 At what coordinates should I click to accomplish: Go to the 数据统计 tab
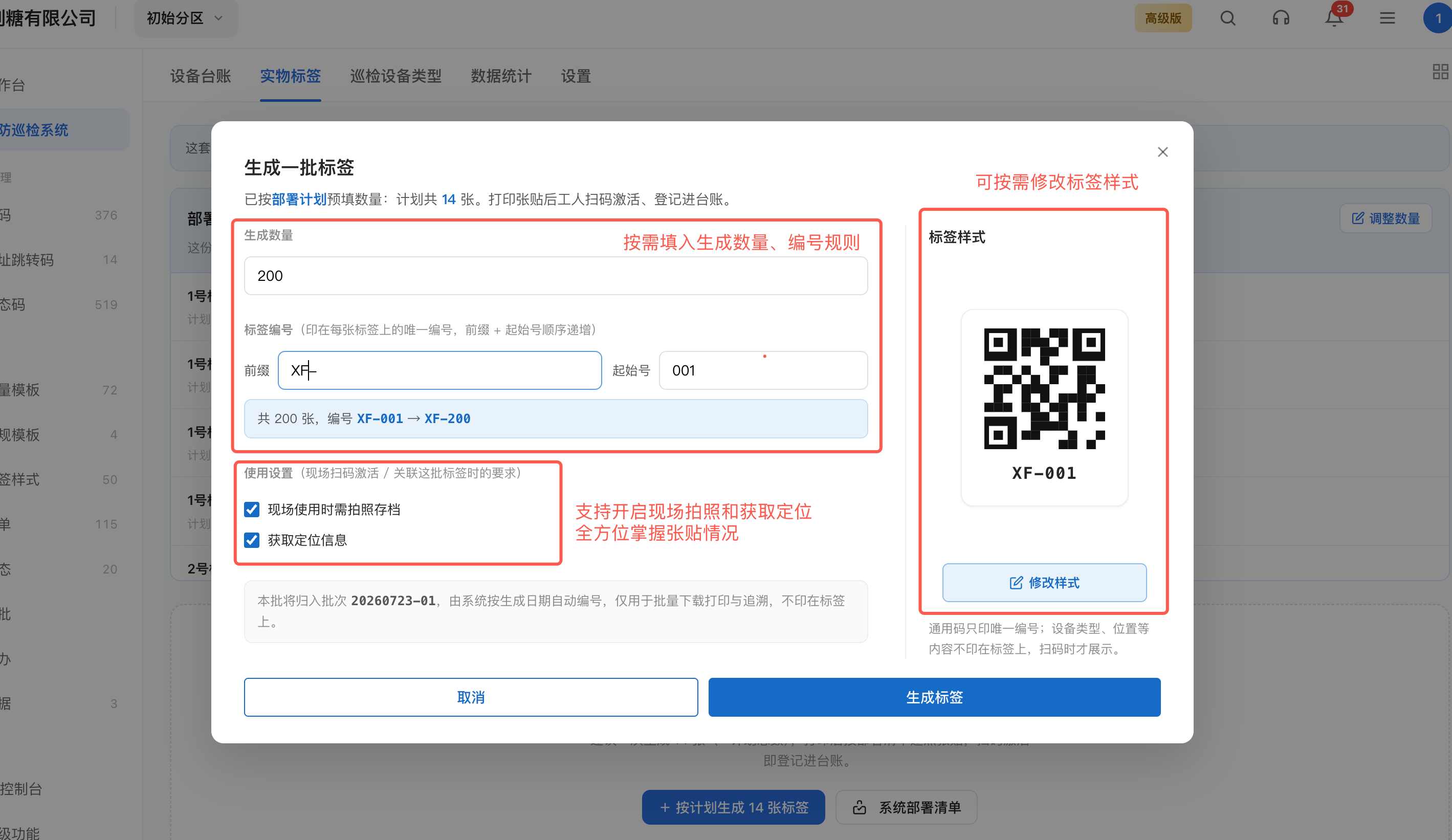[x=501, y=76]
